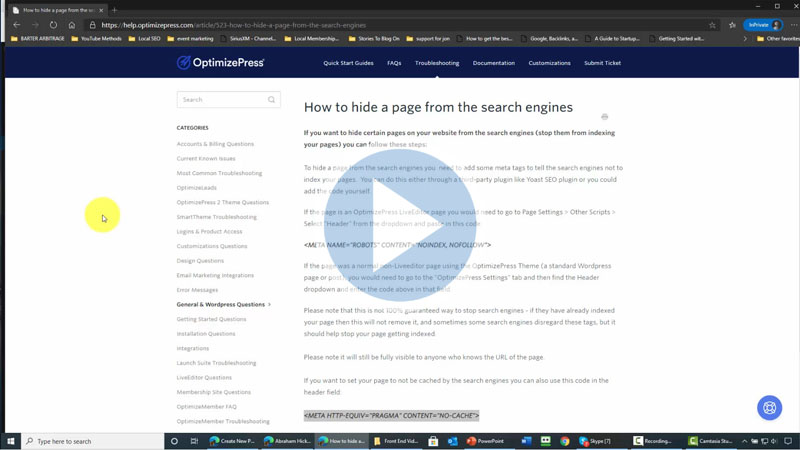This screenshot has height=450, width=800.
Task: Open PowerPoint from the taskbar
Action: (485, 441)
